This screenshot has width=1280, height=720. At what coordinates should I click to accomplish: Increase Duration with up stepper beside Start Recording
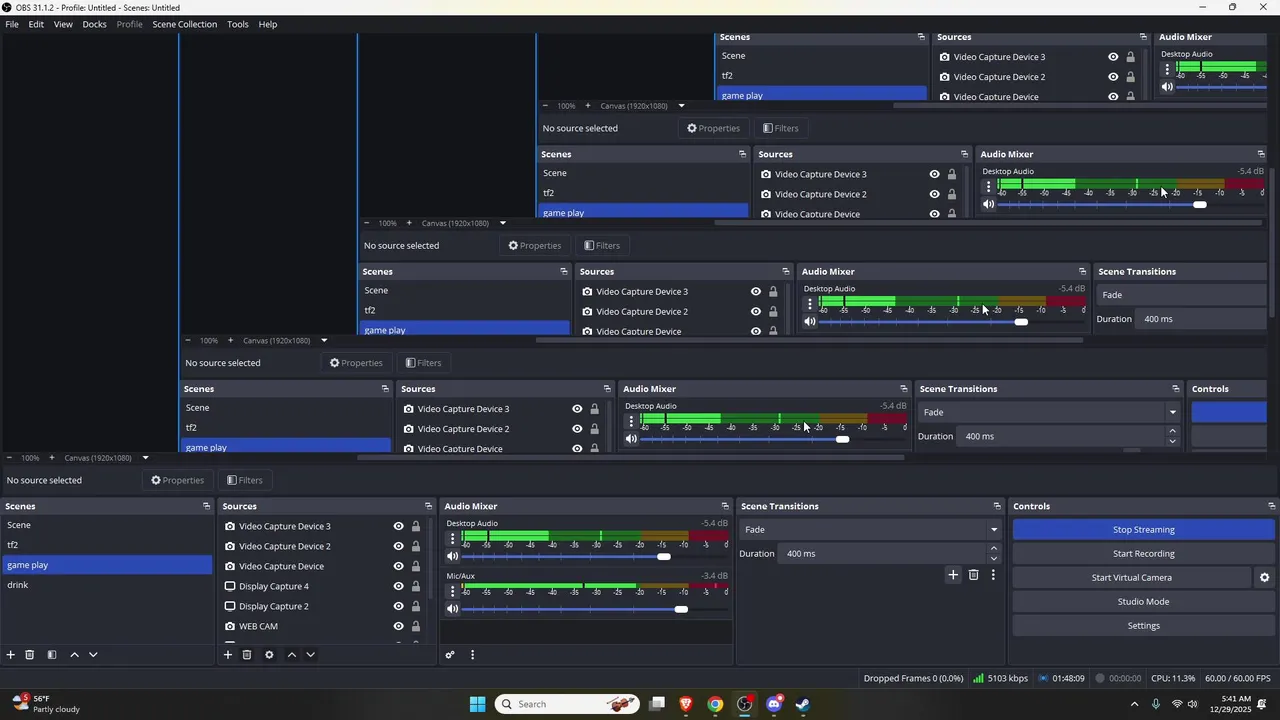point(993,548)
